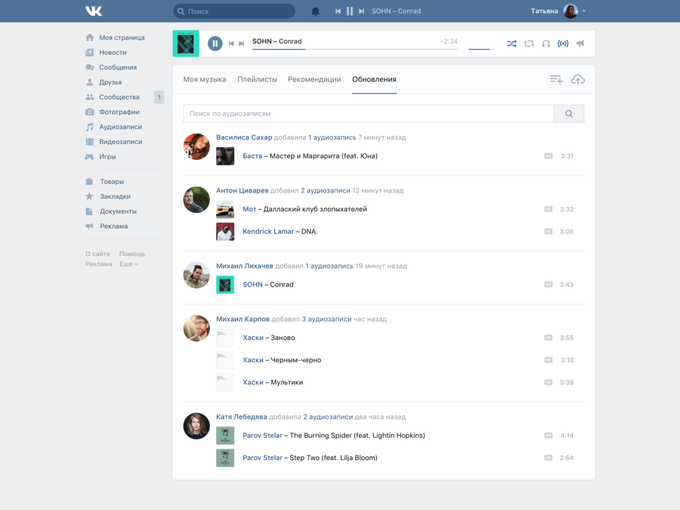
Task: Click Катя Лебедева avatar photo
Action: [196, 426]
